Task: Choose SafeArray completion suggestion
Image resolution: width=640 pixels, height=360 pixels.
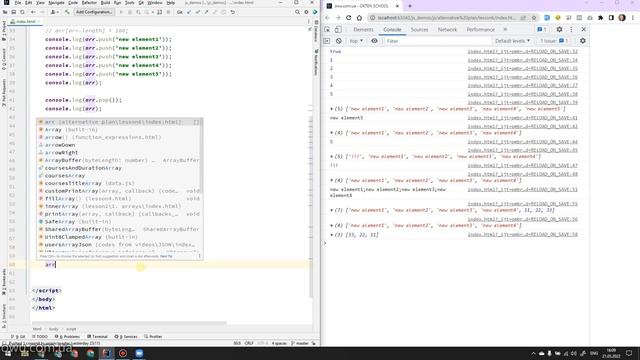Action: 119,222
